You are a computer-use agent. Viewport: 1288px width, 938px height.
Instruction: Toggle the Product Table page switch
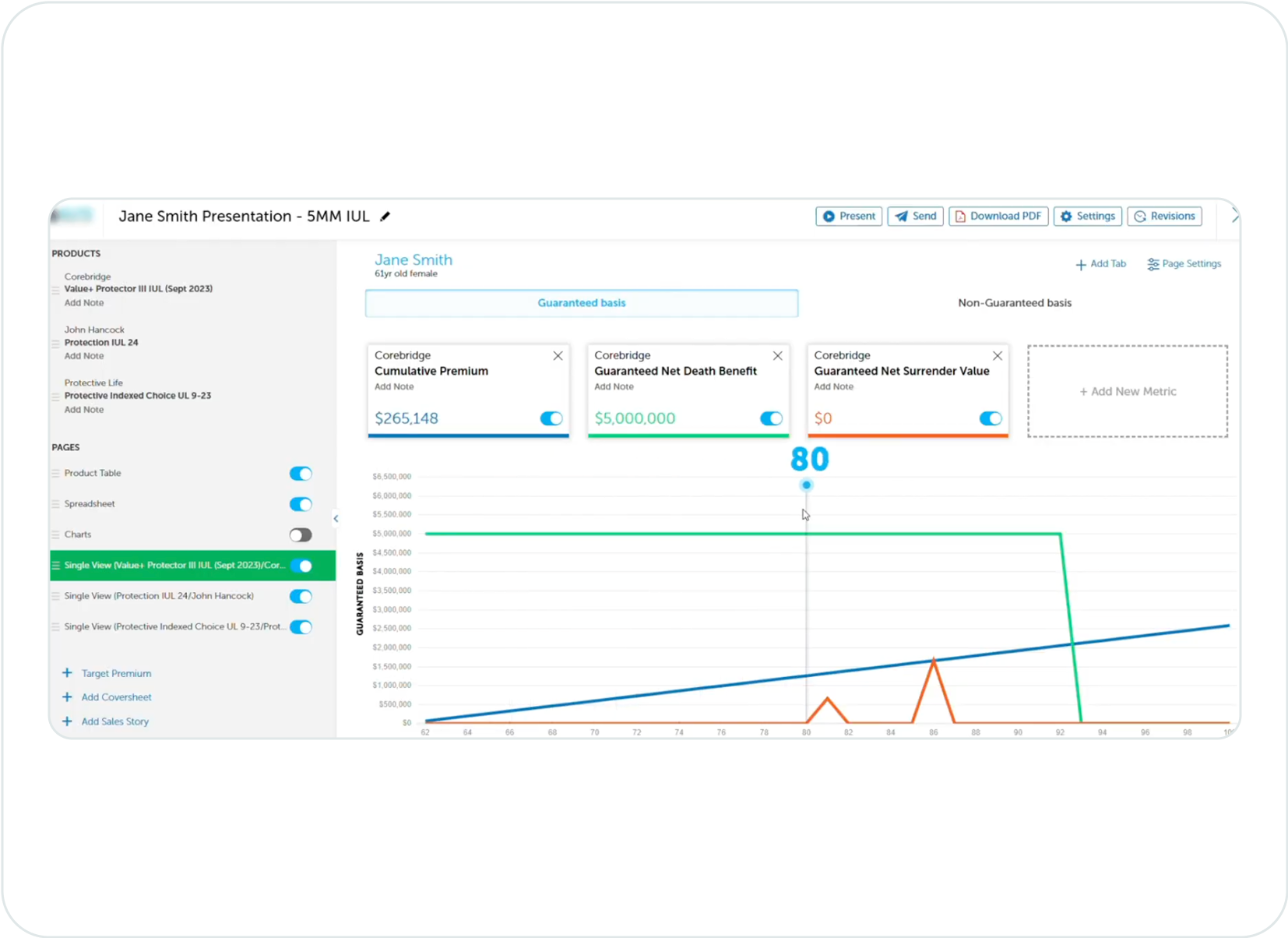click(x=301, y=474)
